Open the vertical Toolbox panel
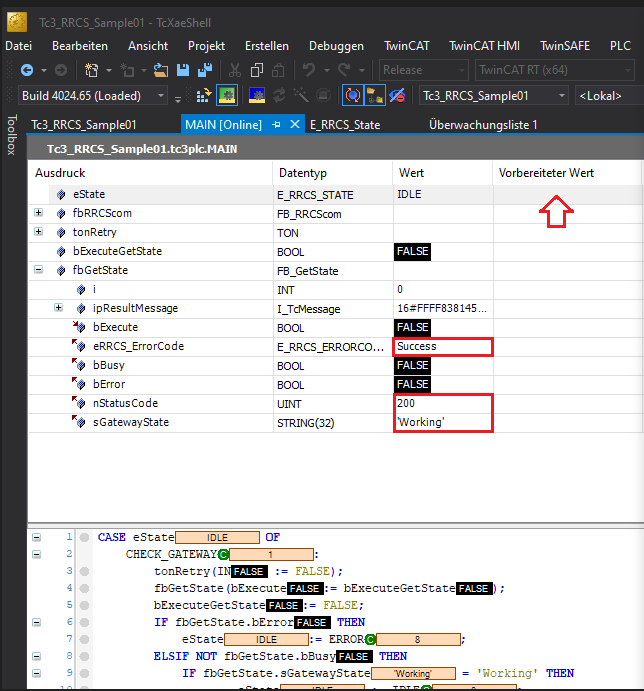Viewport: 644px width, 691px height. [x=11, y=135]
